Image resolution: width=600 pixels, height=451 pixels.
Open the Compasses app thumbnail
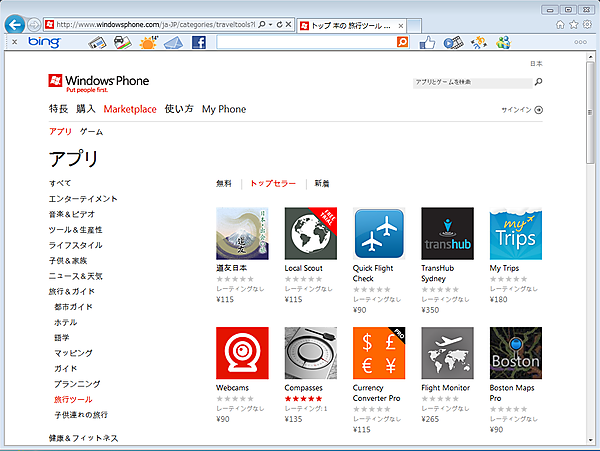311,353
